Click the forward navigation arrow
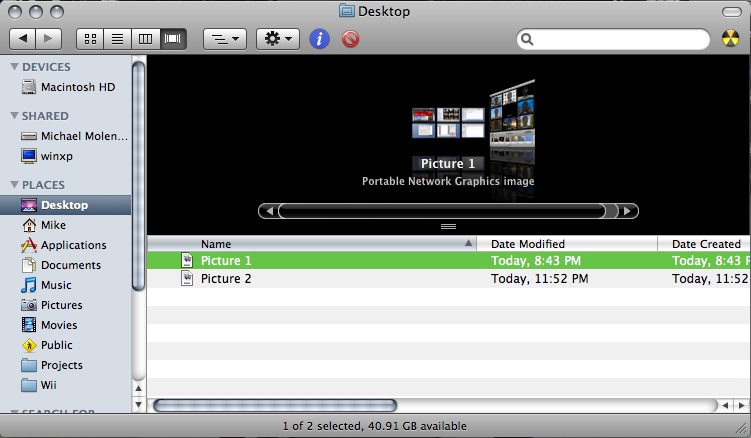This screenshot has height=438, width=751. click(x=48, y=39)
